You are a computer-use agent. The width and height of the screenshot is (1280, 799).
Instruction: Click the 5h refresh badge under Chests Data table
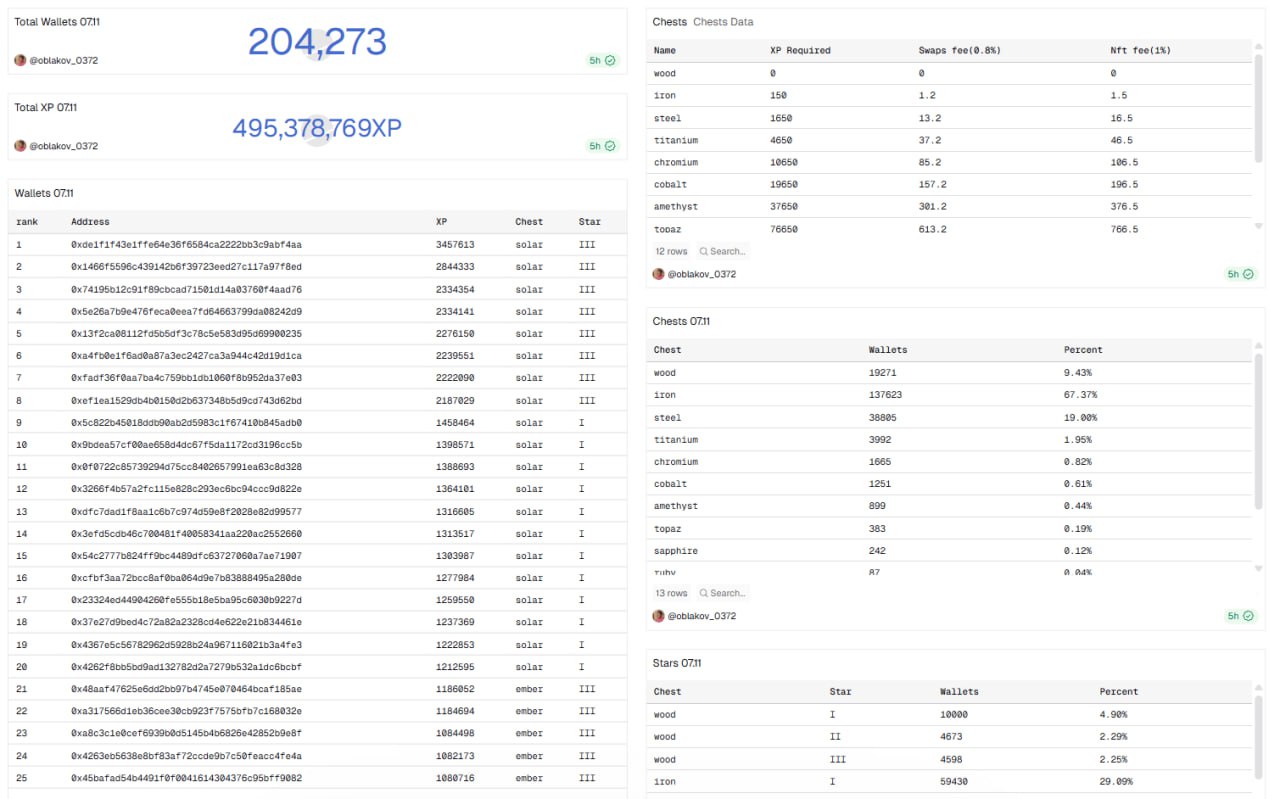tap(1240, 274)
